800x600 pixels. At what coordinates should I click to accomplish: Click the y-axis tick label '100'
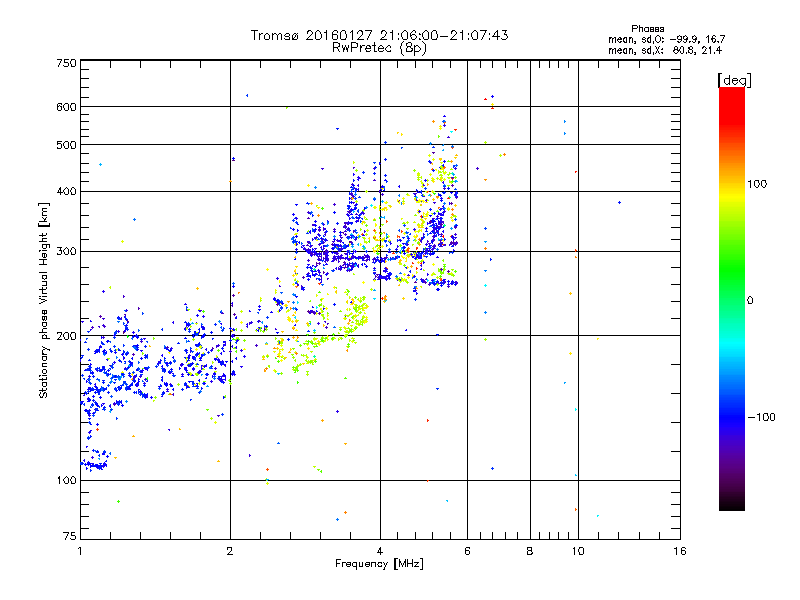point(66,480)
